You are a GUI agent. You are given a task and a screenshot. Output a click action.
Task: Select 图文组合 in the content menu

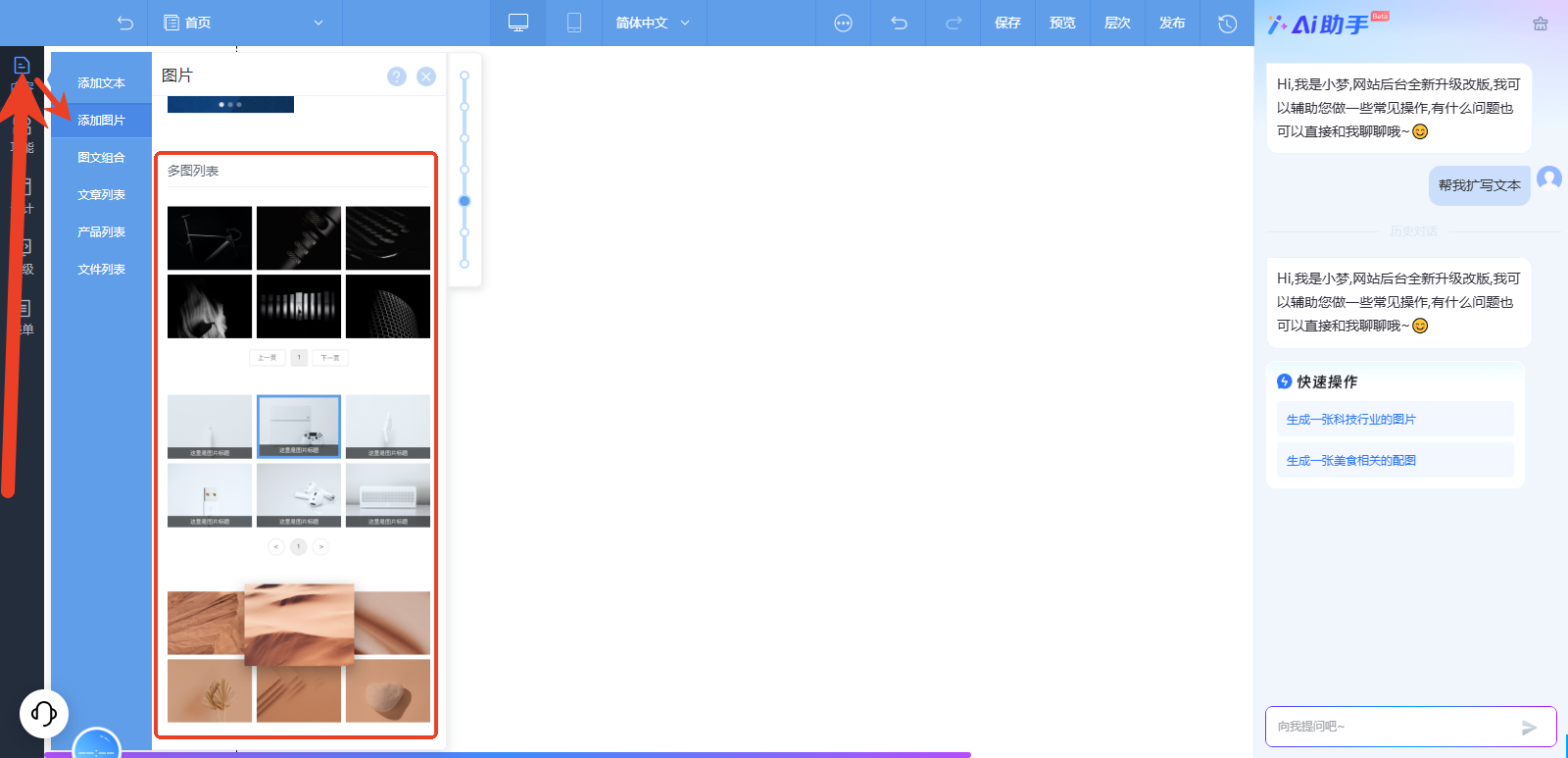[x=102, y=158]
